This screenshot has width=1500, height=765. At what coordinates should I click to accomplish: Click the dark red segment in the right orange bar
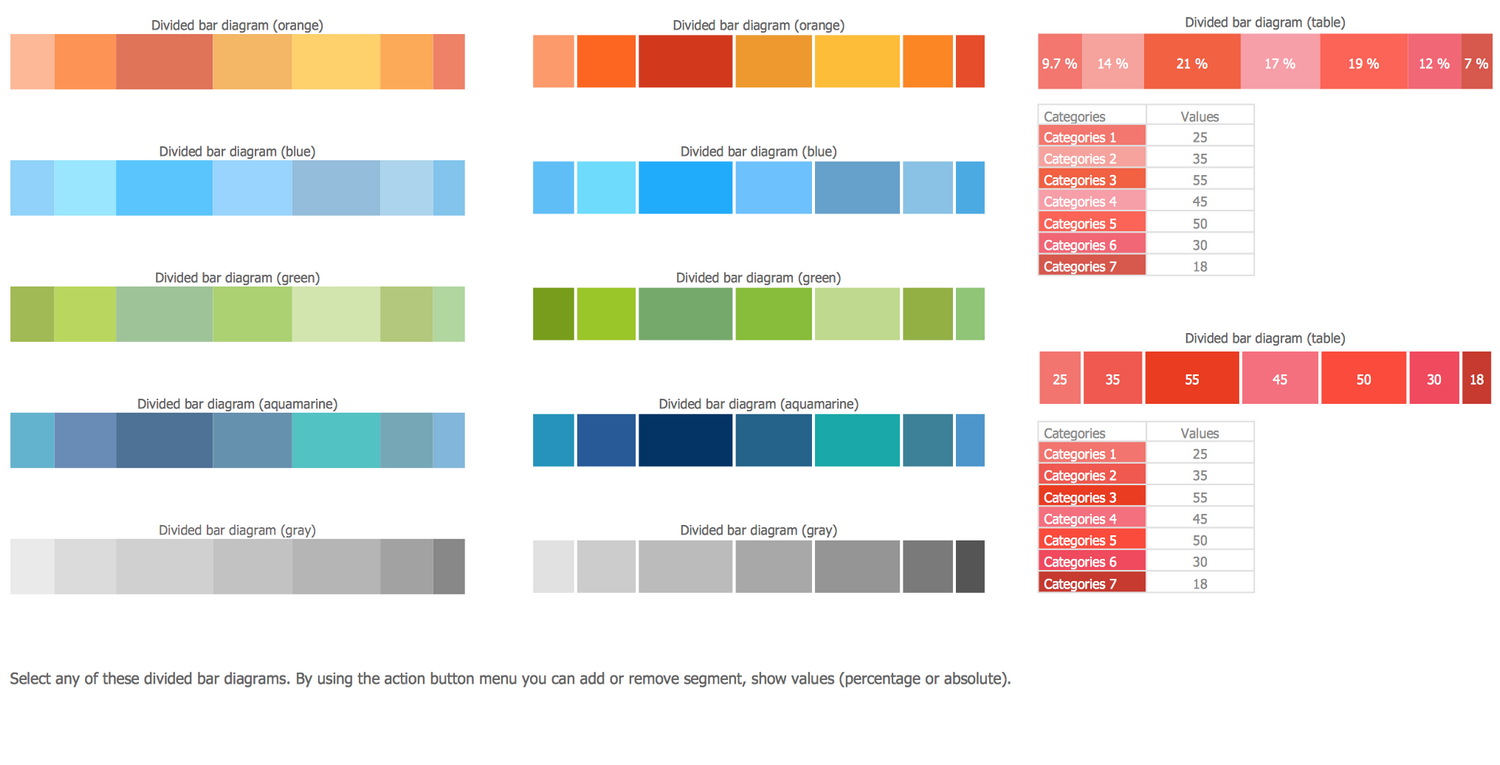(x=685, y=61)
